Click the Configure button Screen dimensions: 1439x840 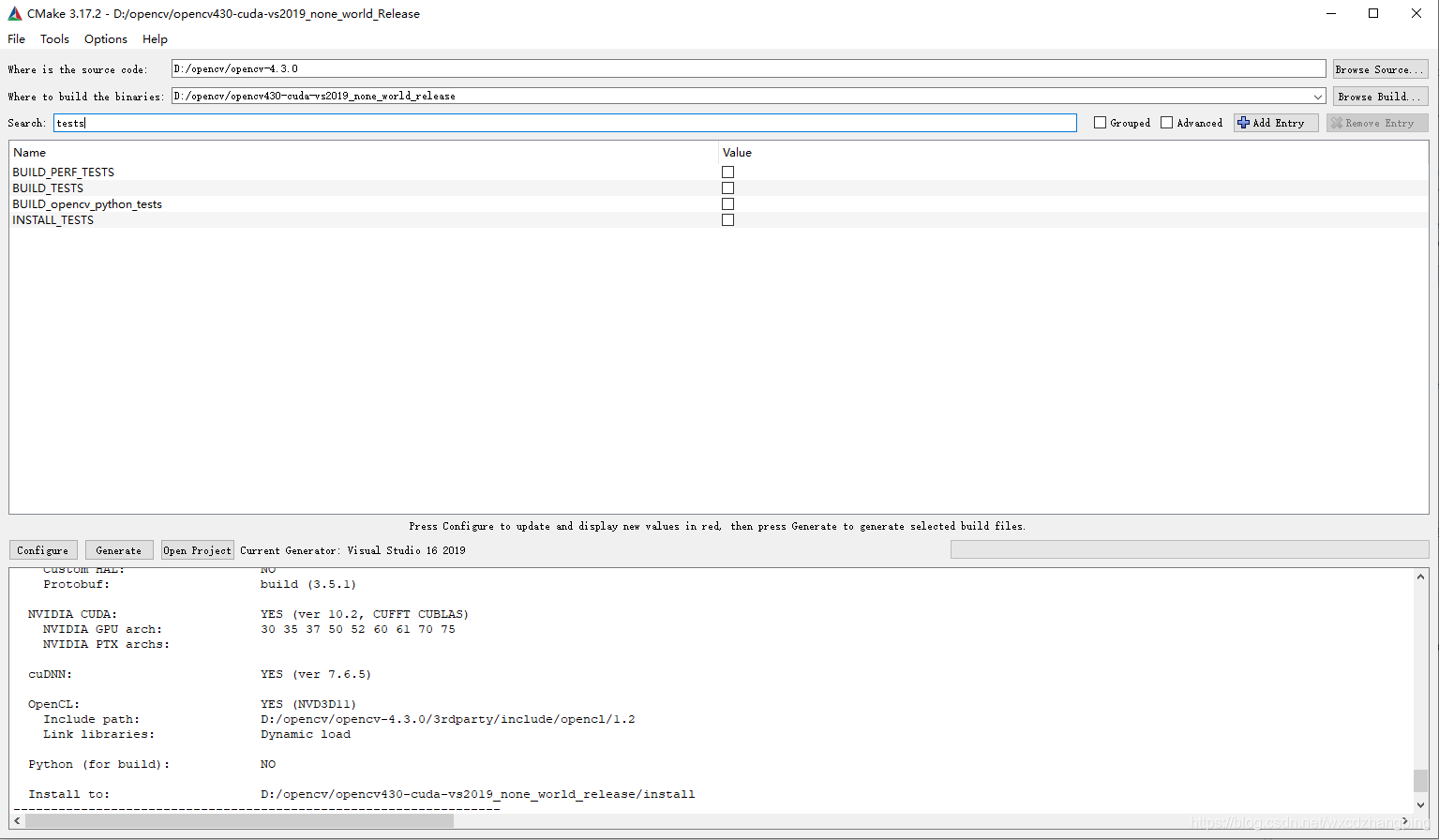click(43, 550)
